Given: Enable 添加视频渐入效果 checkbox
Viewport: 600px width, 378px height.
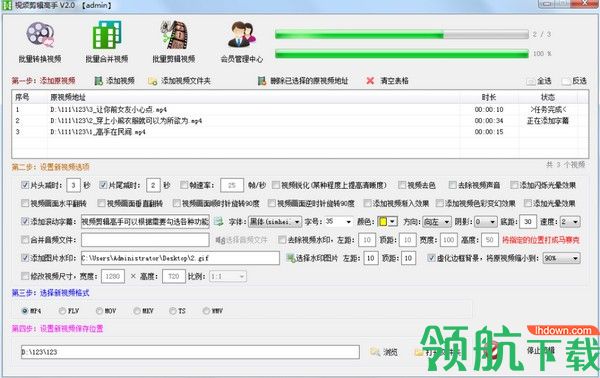Looking at the screenshot, I should pyautogui.click(x=367, y=203).
